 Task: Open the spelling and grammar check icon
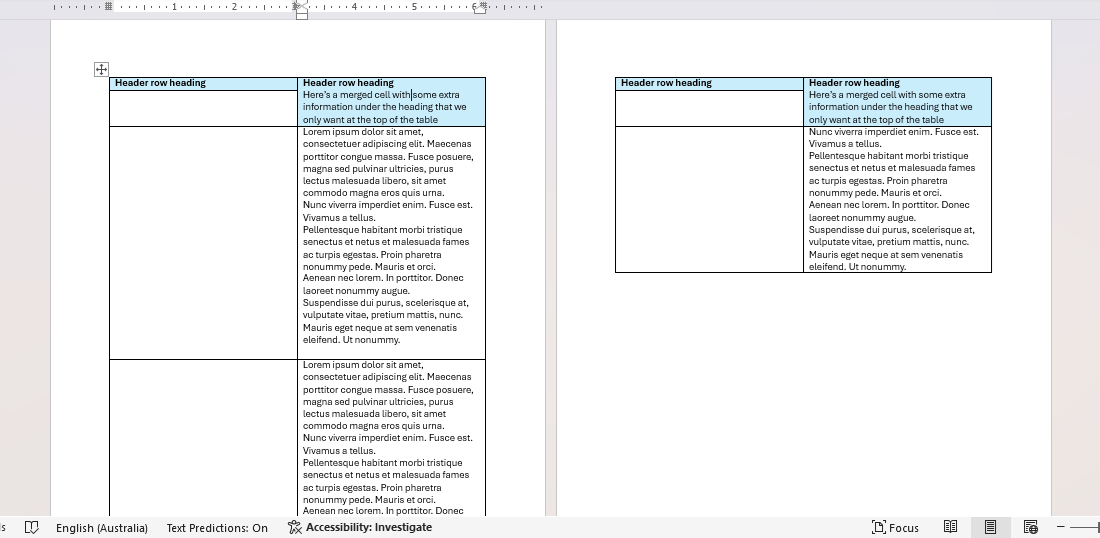pyautogui.click(x=31, y=527)
